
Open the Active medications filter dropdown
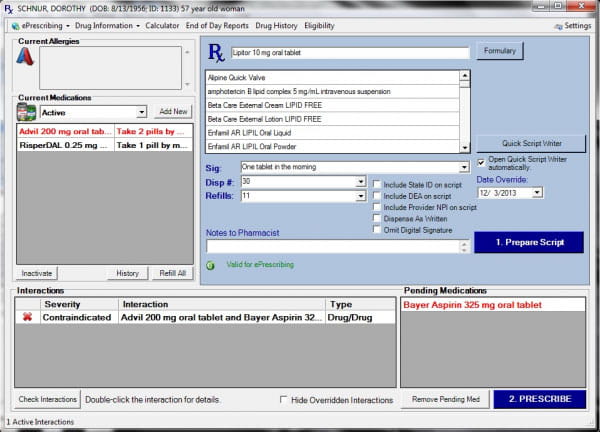pyautogui.click(x=141, y=112)
